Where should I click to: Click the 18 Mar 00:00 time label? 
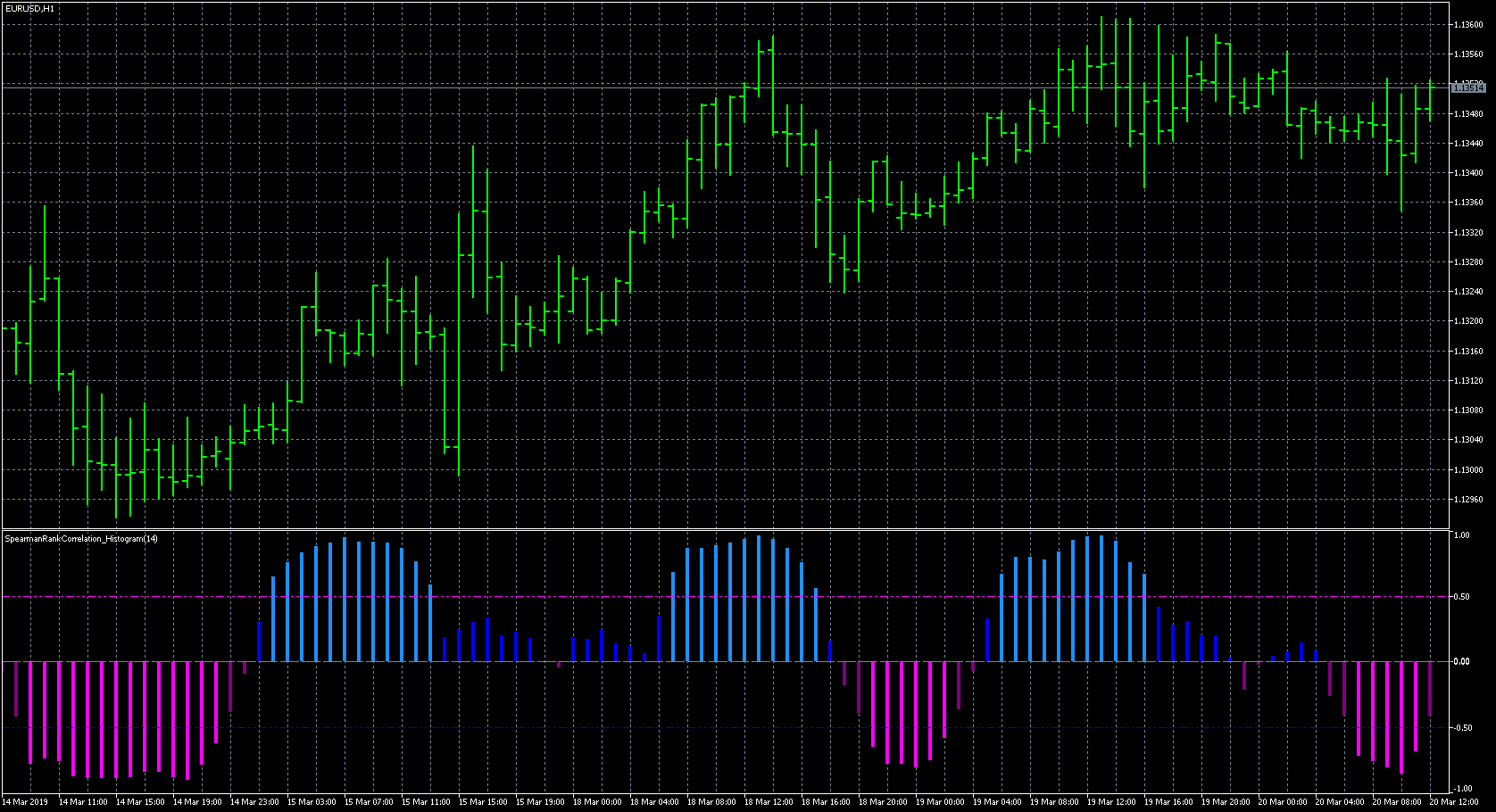coord(597,802)
